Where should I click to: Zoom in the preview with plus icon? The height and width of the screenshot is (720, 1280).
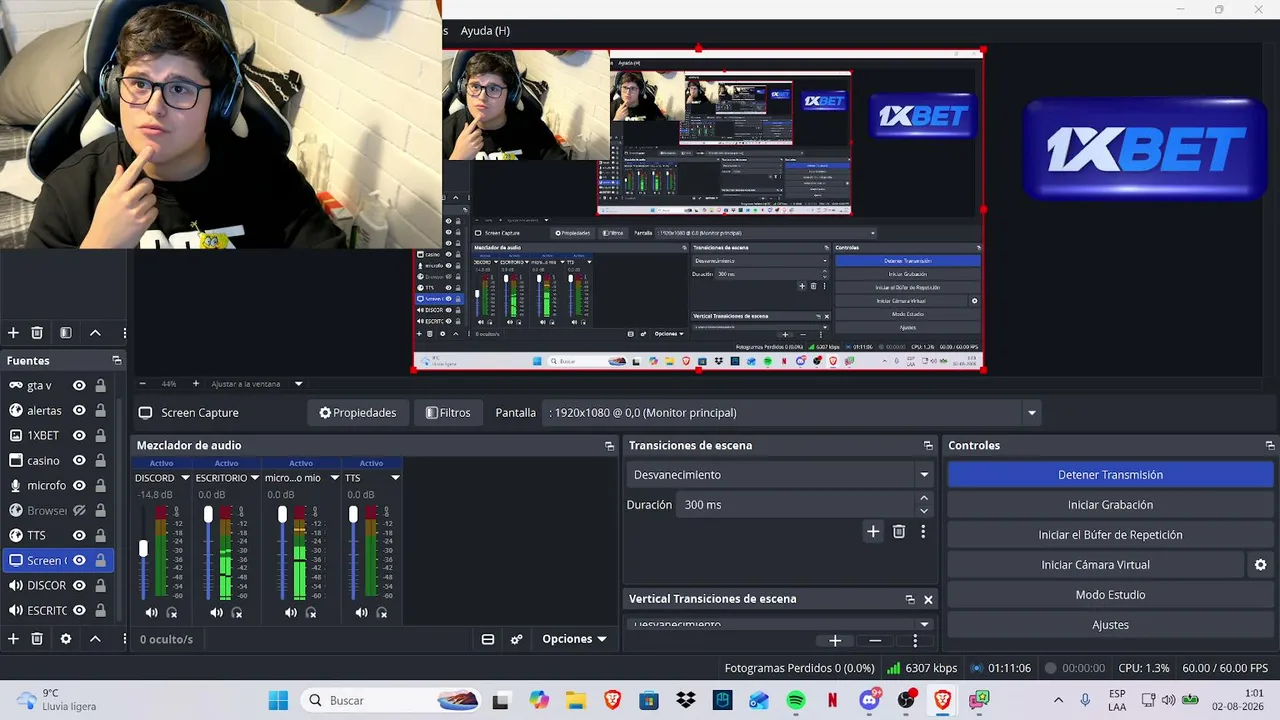pos(196,384)
